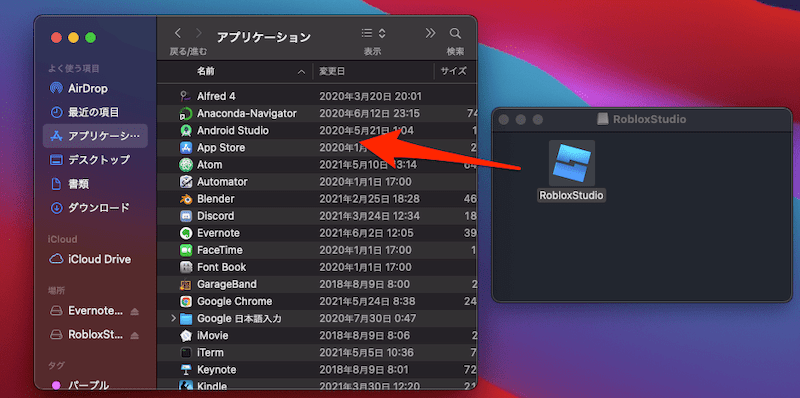Click the Alfred 4 app icon
This screenshot has height=398, width=800.
186,96
